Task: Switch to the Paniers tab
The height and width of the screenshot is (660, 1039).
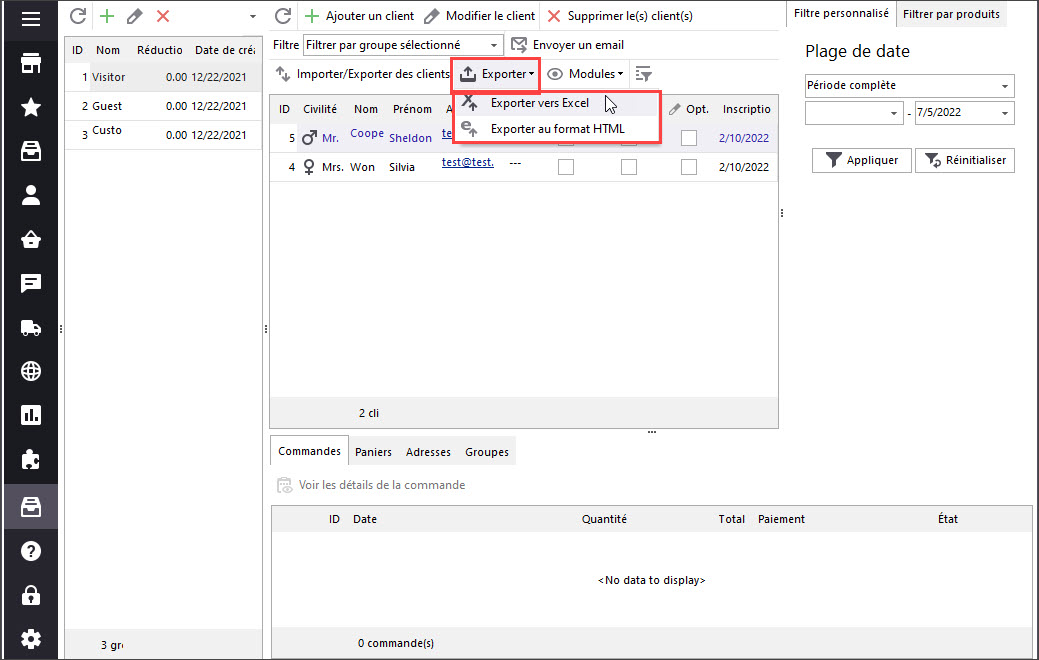Action: [x=373, y=452]
